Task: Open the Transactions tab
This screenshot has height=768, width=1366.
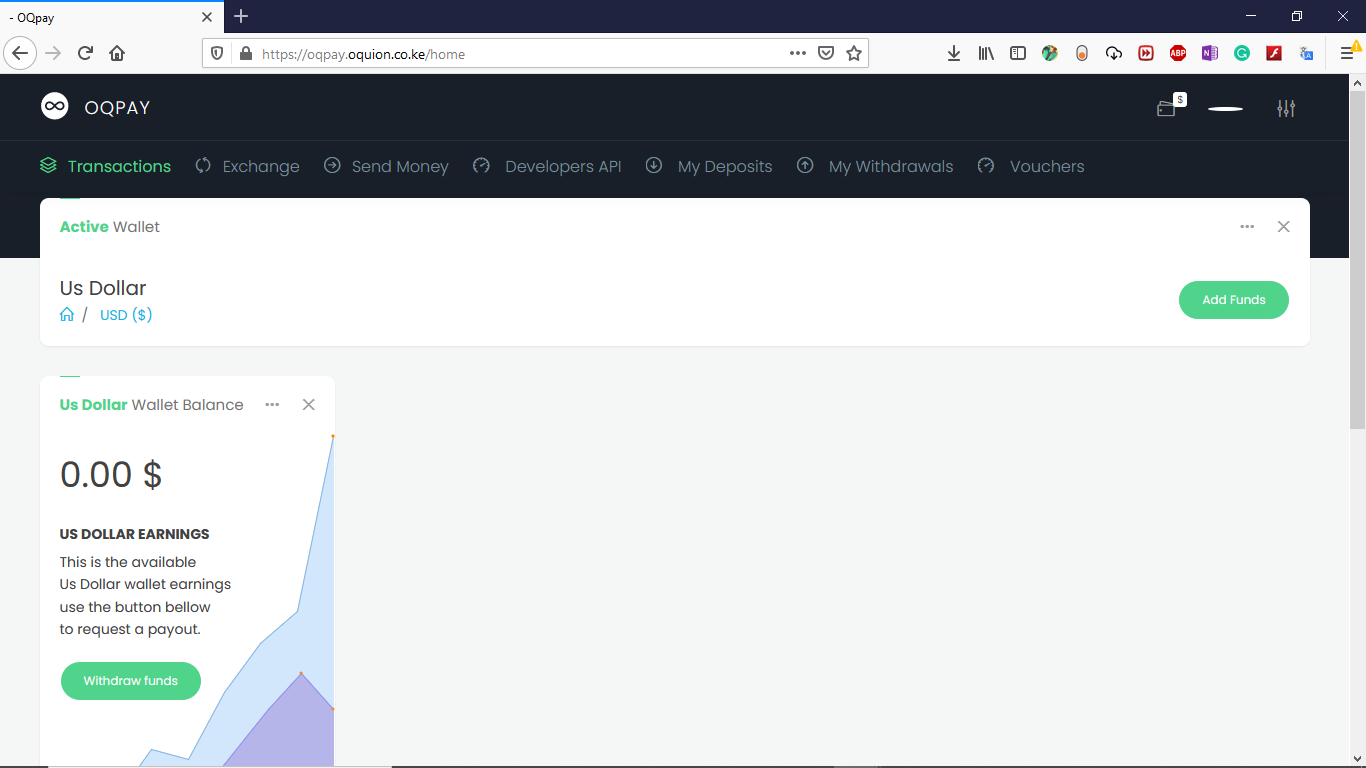Action: pyautogui.click(x=105, y=166)
